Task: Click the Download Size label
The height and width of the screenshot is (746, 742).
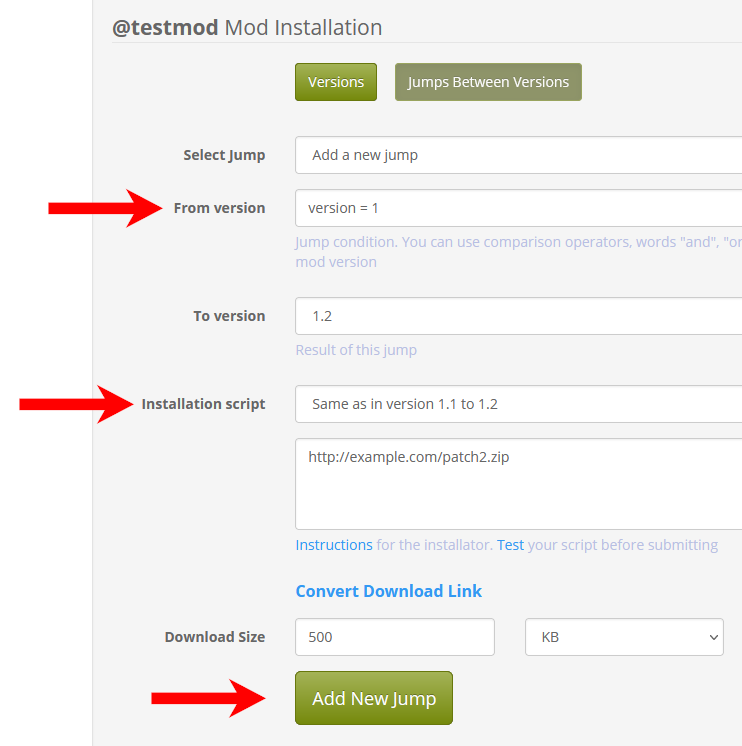Action: (x=215, y=637)
